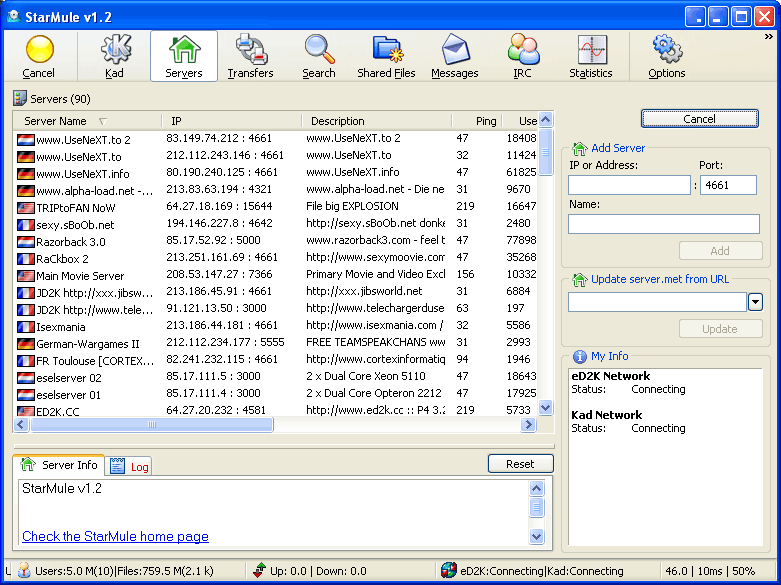This screenshot has height=585, width=781.
Task: Focus the IP or Address input field
Action: click(x=630, y=185)
